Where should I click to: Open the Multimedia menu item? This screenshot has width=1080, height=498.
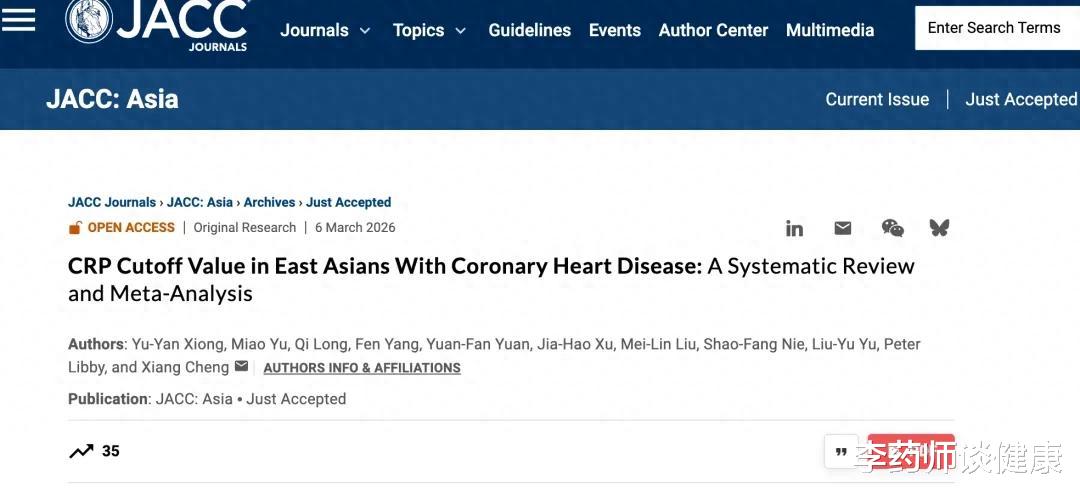(830, 30)
